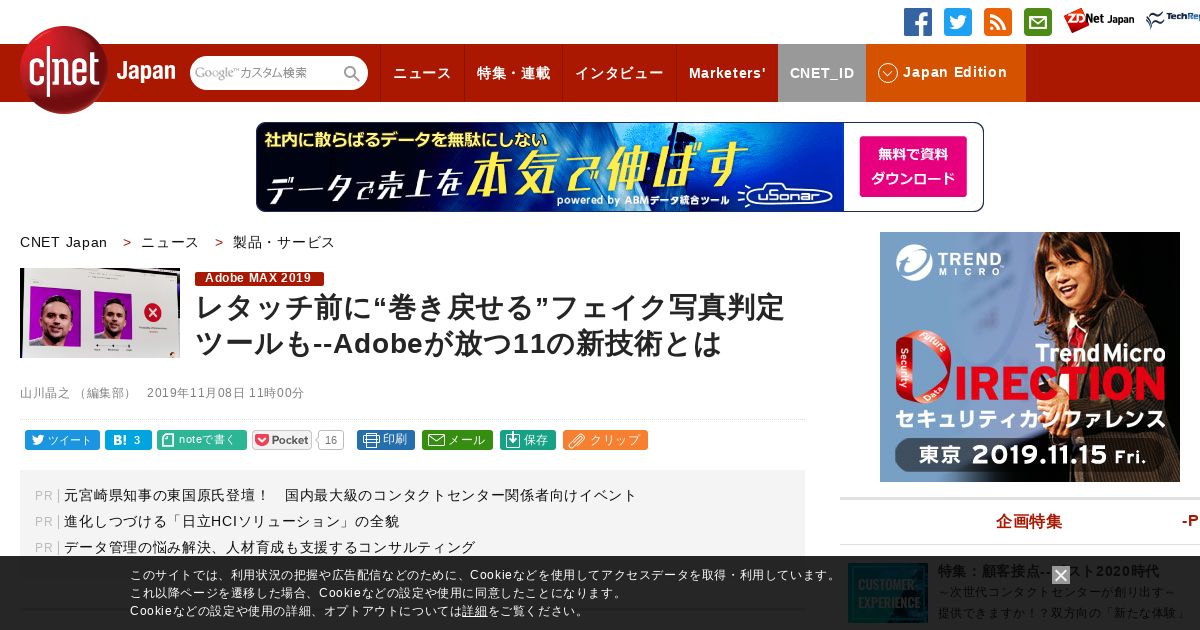Click the search magnifier icon
1200x630 pixels.
352,74
